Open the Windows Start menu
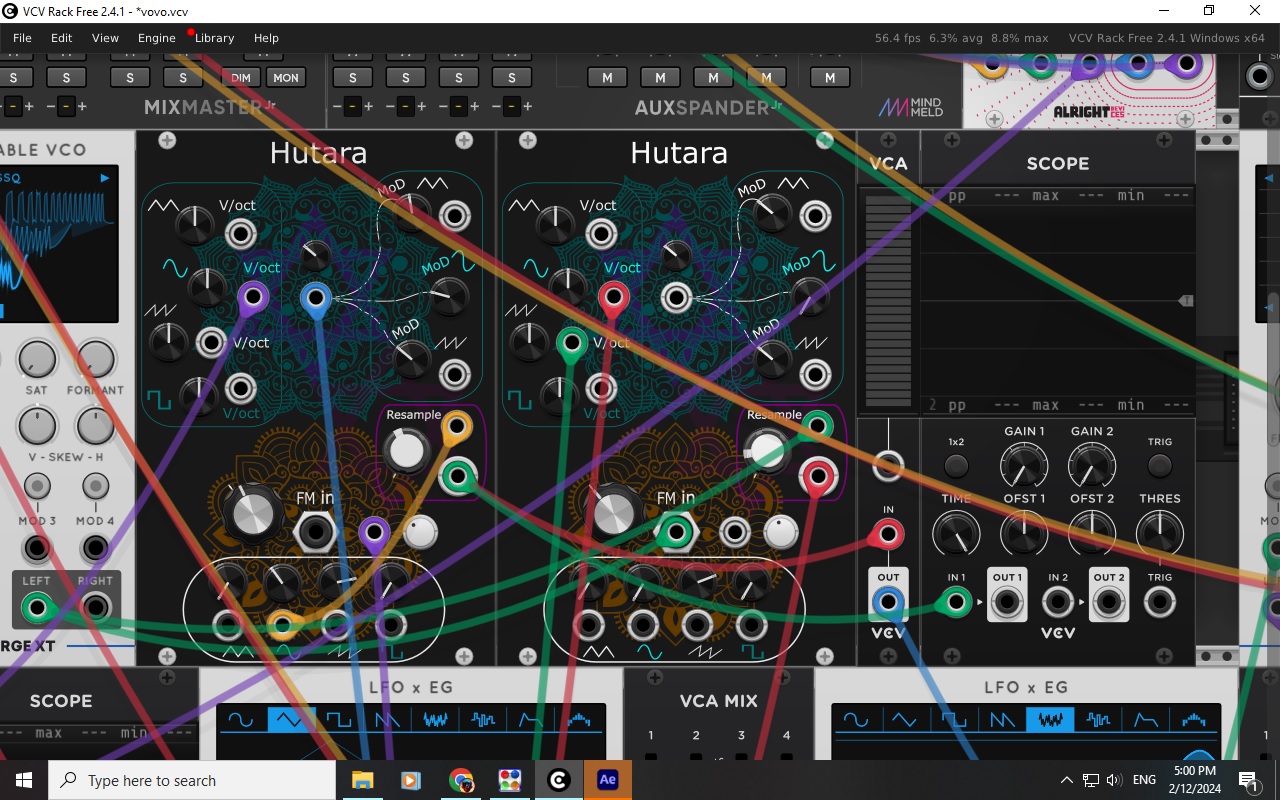Image resolution: width=1280 pixels, height=800 pixels. pyautogui.click(x=23, y=780)
